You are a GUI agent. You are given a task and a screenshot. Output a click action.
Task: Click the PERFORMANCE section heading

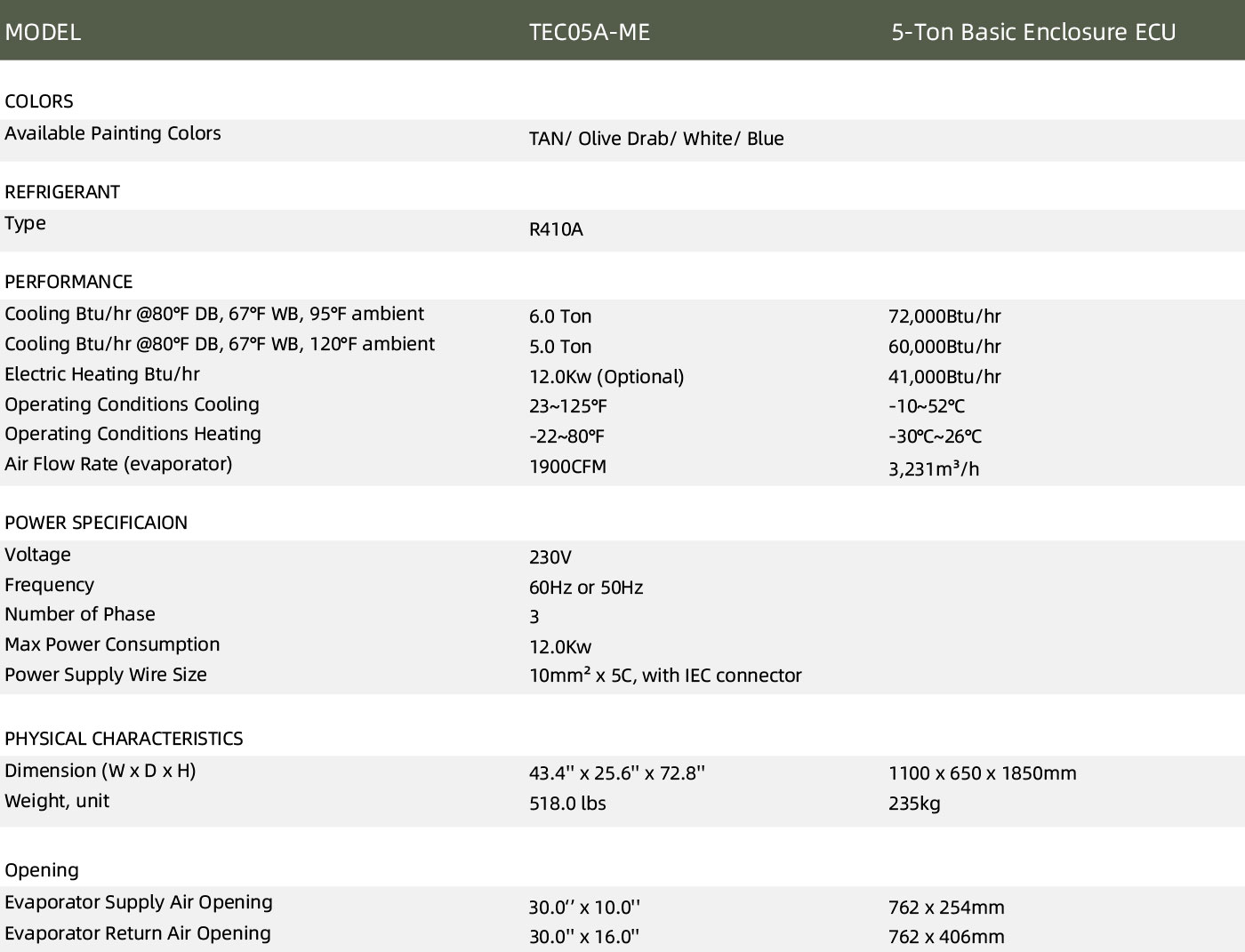(68, 282)
